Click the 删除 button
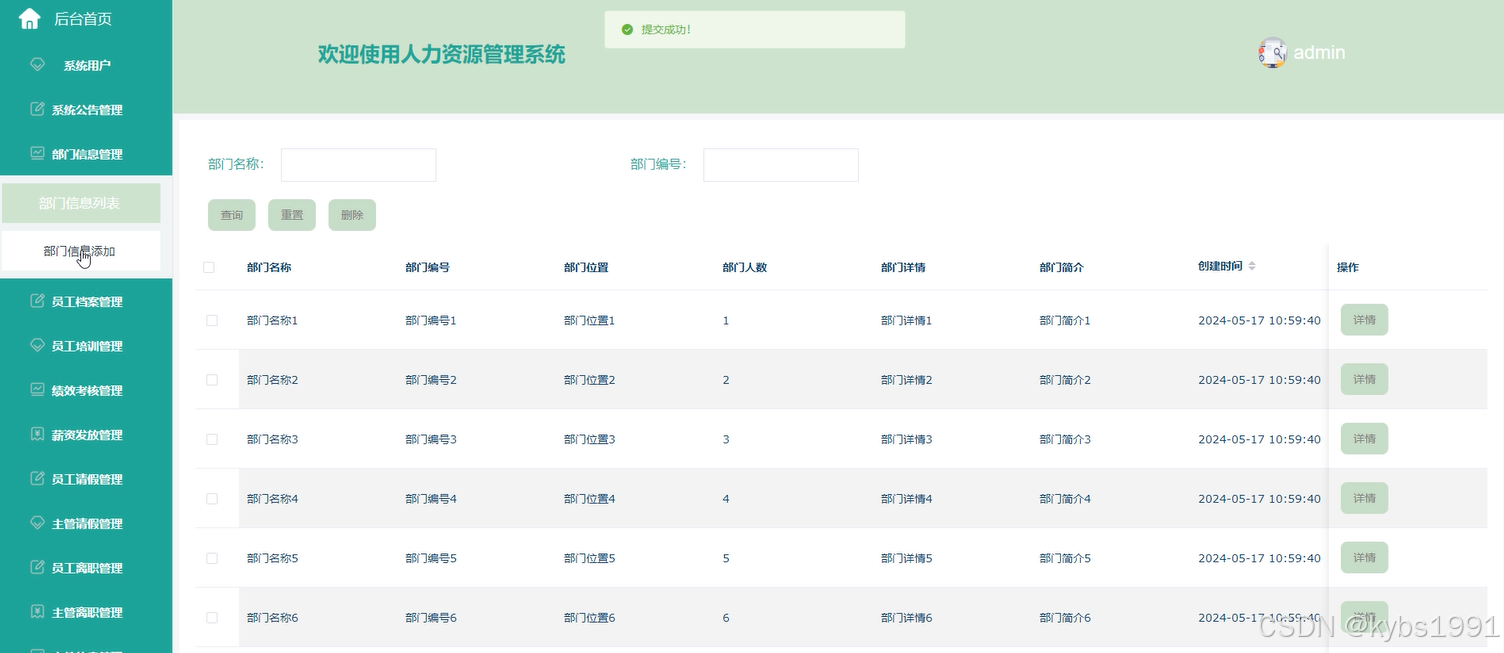The image size is (1504, 653). click(x=352, y=215)
